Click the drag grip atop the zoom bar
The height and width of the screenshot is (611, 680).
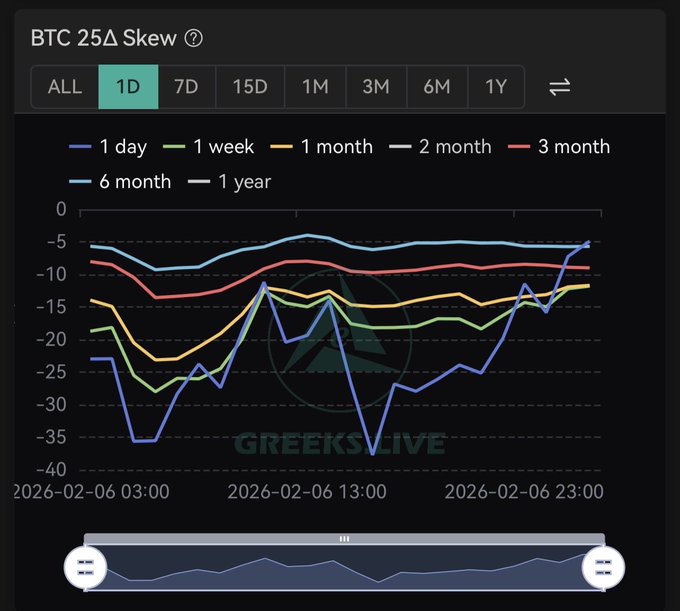[344, 538]
